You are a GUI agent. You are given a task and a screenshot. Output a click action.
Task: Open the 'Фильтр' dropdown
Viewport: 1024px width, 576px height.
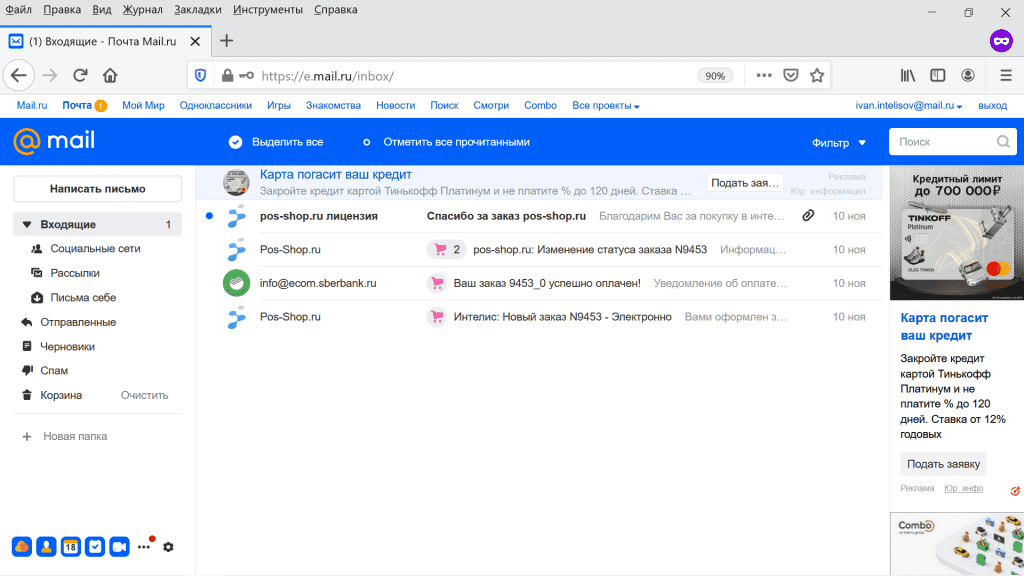[x=838, y=142]
